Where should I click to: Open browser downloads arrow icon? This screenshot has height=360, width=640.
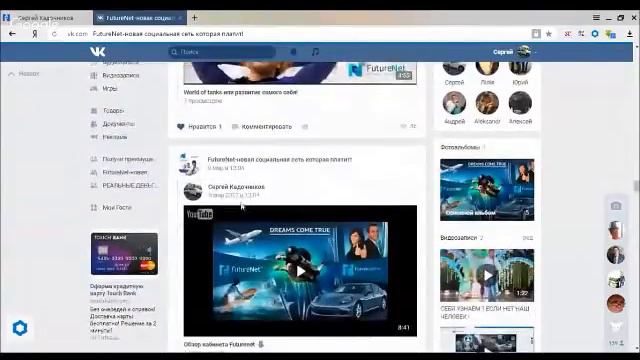click(x=629, y=34)
